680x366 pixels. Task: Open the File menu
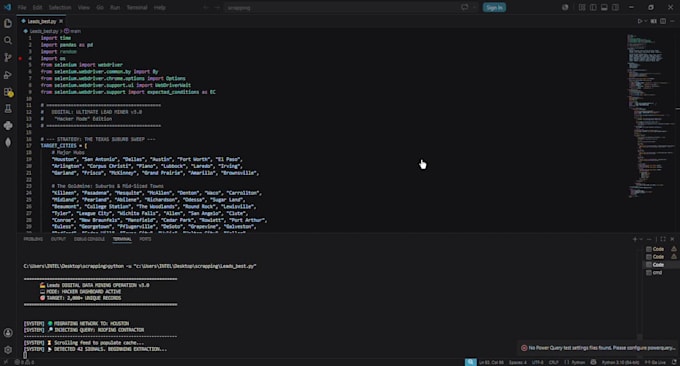coord(22,7)
